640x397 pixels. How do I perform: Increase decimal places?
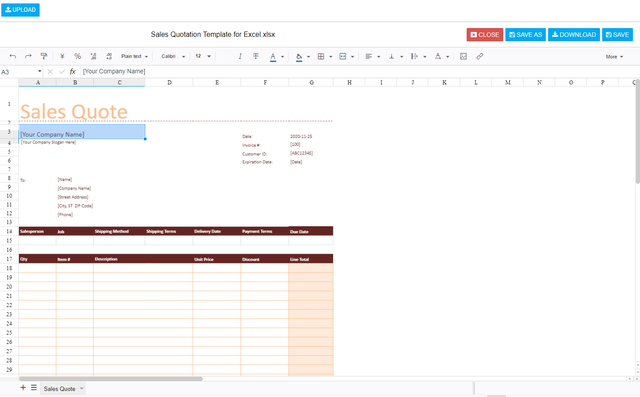[x=109, y=56]
